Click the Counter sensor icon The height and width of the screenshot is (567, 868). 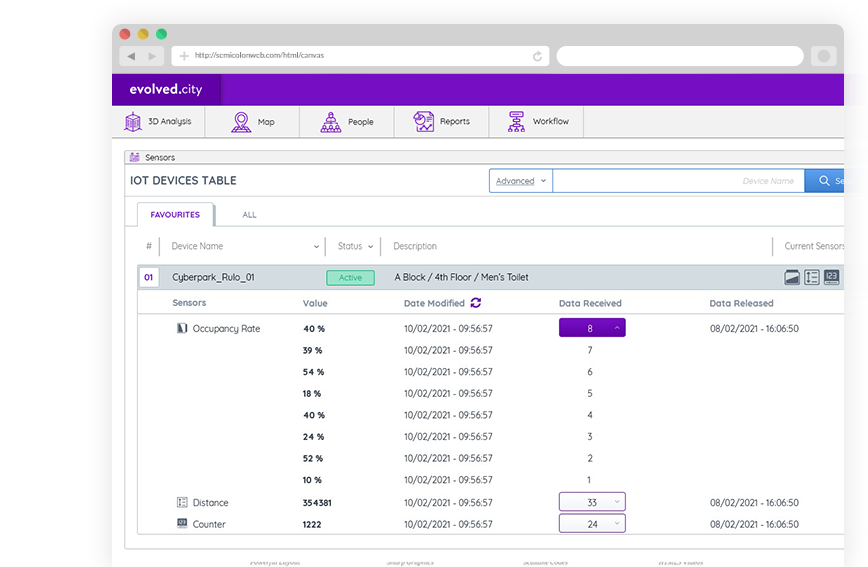(182, 523)
